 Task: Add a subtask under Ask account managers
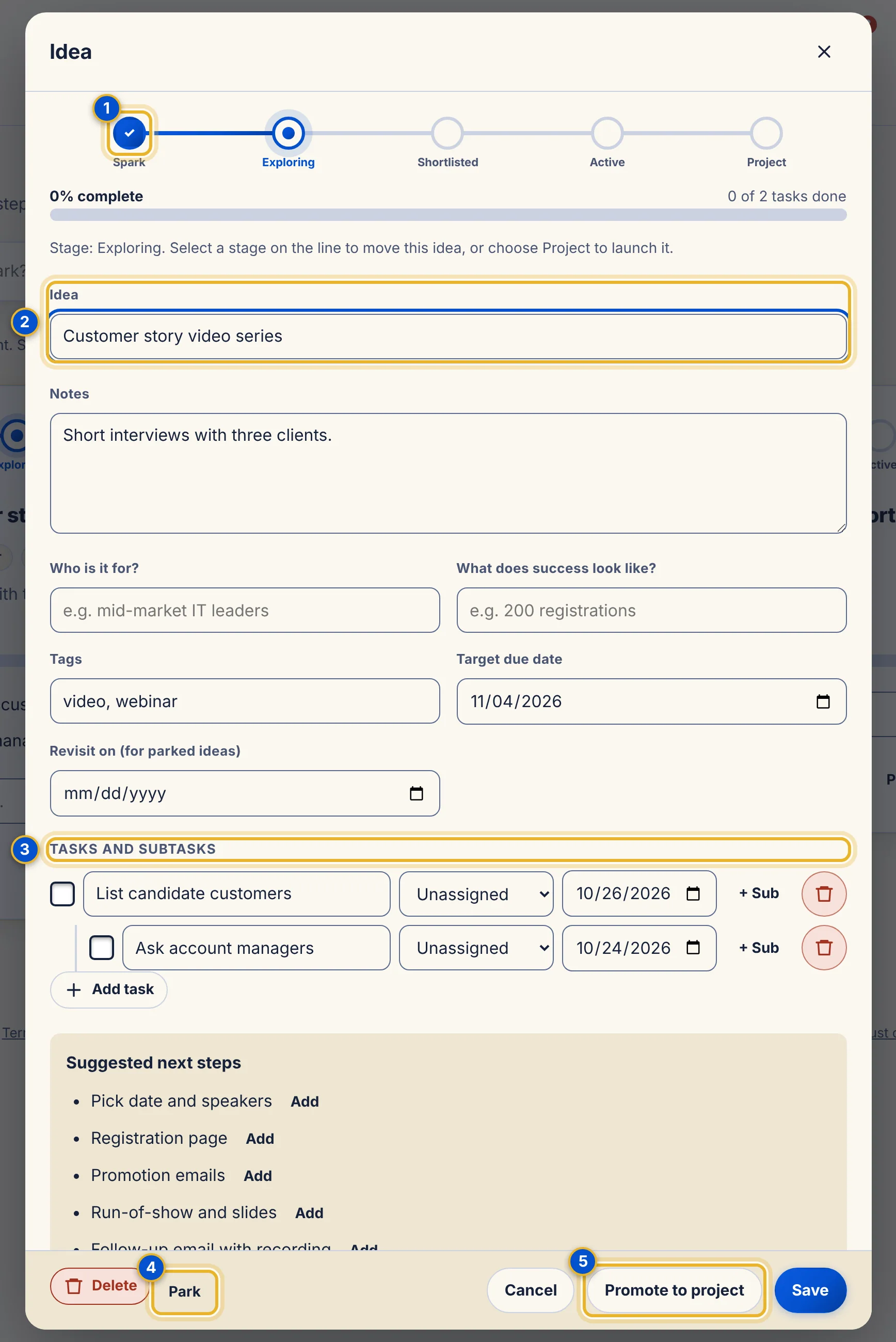coord(758,947)
